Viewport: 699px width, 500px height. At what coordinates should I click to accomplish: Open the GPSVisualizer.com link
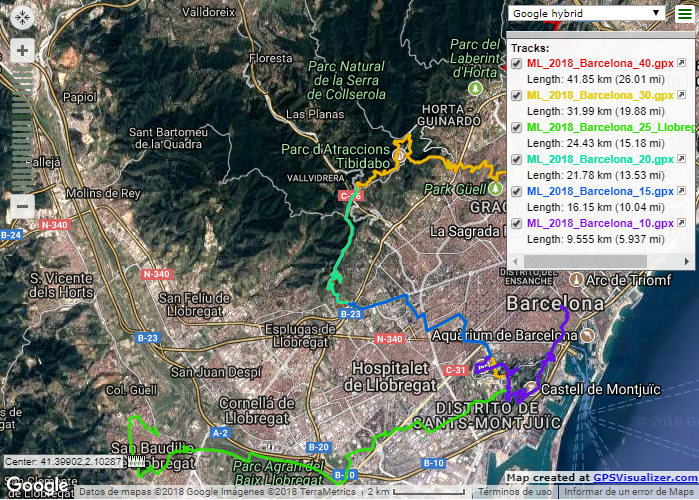[645, 479]
